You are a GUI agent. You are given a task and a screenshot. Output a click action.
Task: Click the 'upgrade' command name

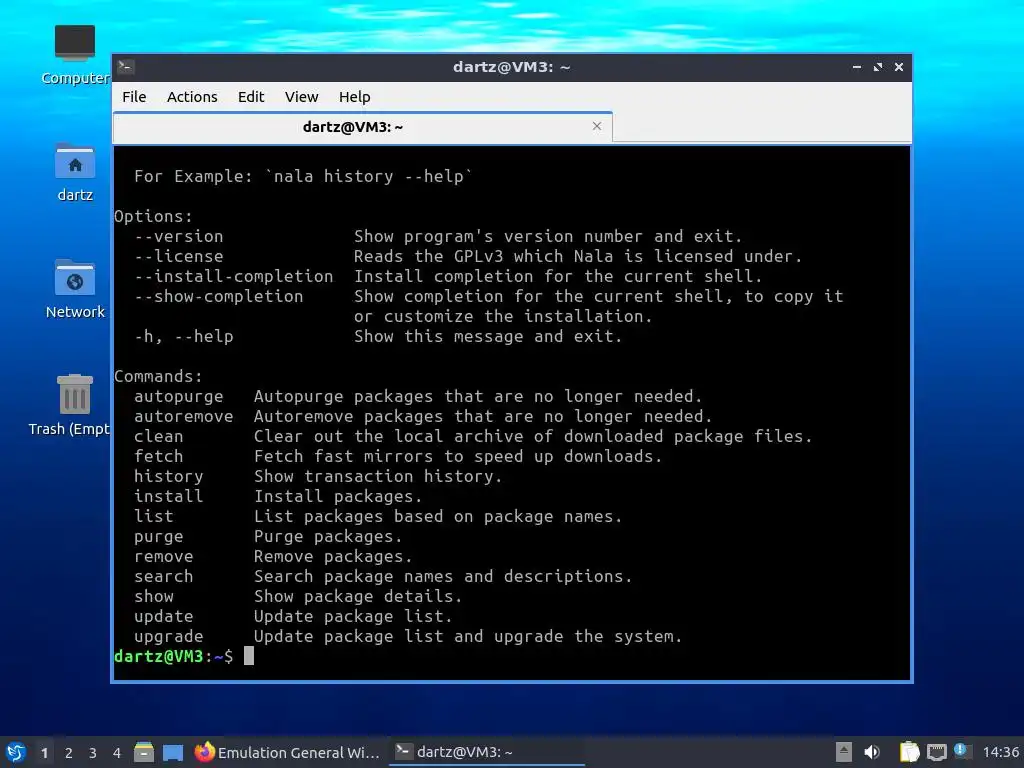[x=168, y=636]
